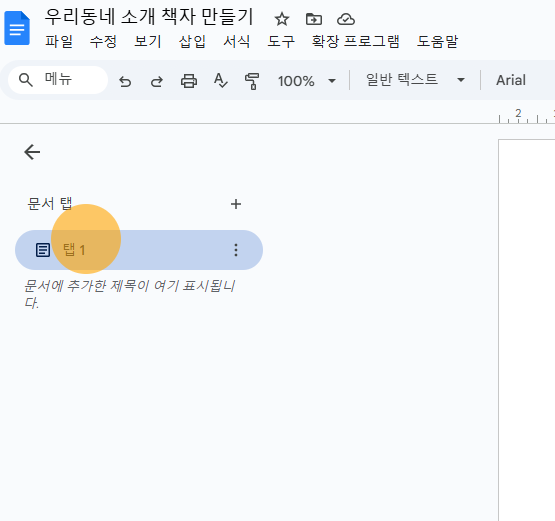Star the document with the star icon
The height and width of the screenshot is (521, 555).
pos(282,19)
